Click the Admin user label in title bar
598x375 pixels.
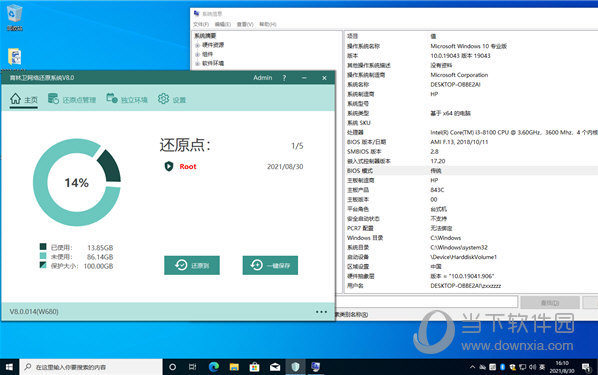[262, 78]
